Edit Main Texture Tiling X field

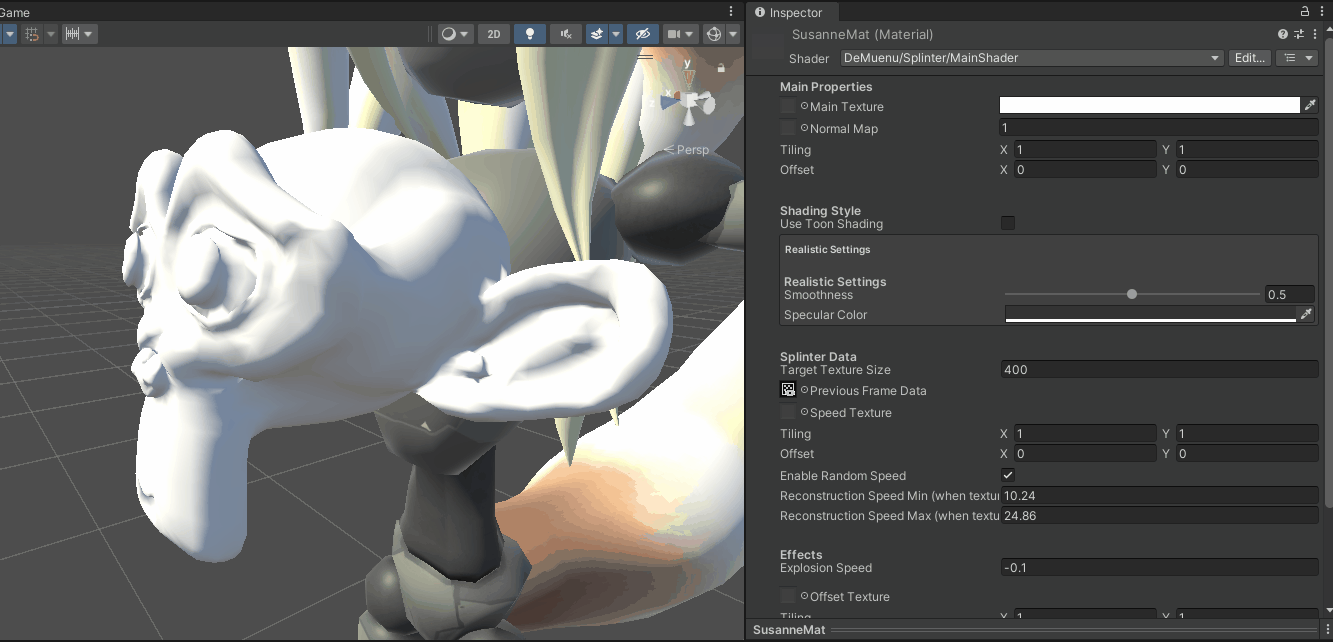1084,149
